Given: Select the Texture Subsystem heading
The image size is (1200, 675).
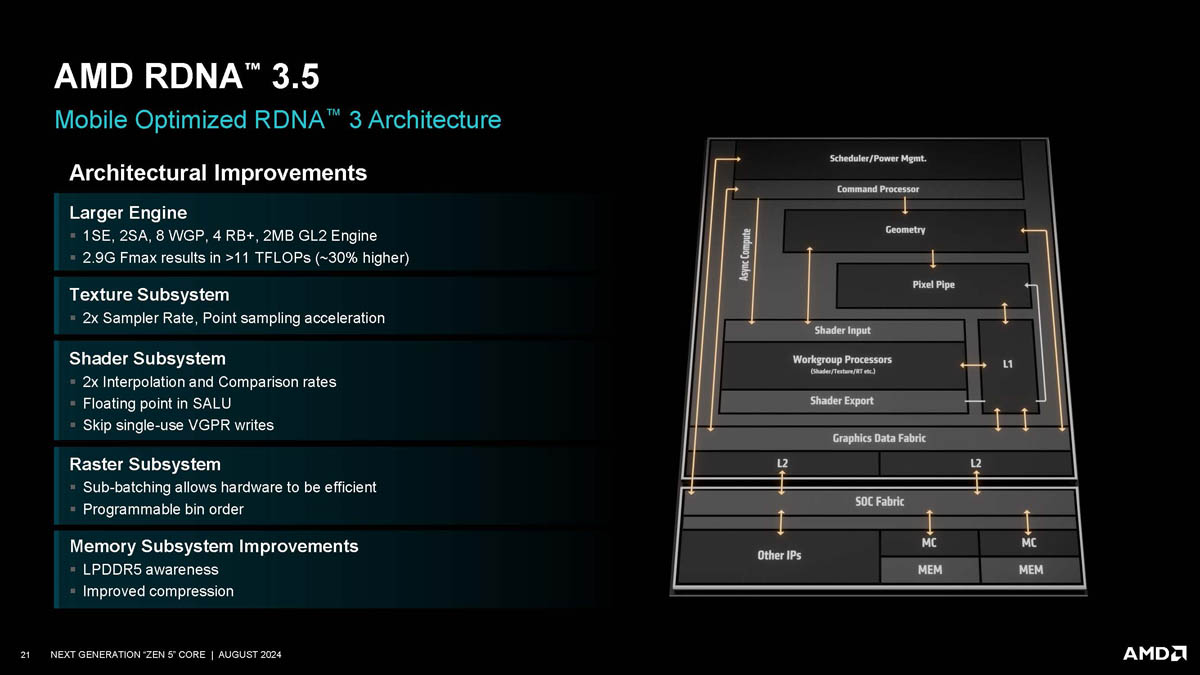Looking at the screenshot, I should (x=149, y=294).
